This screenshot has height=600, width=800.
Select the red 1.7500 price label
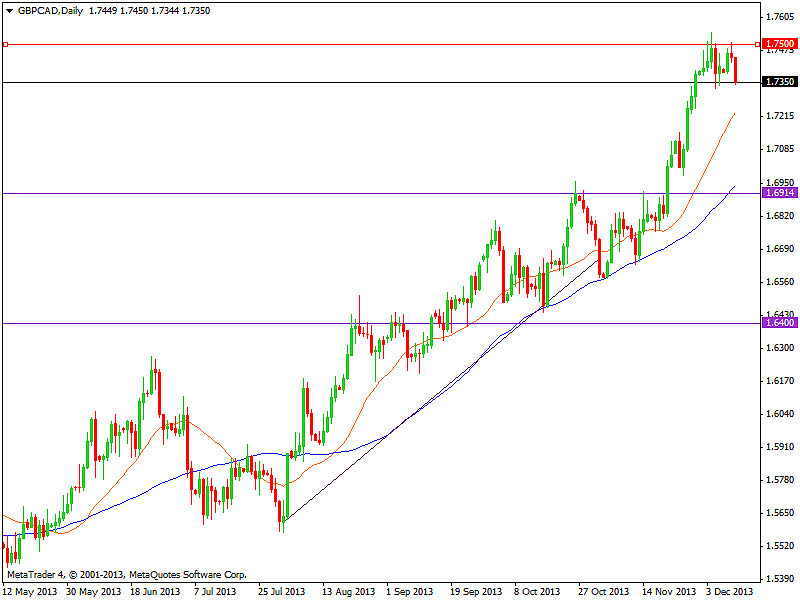(x=779, y=44)
